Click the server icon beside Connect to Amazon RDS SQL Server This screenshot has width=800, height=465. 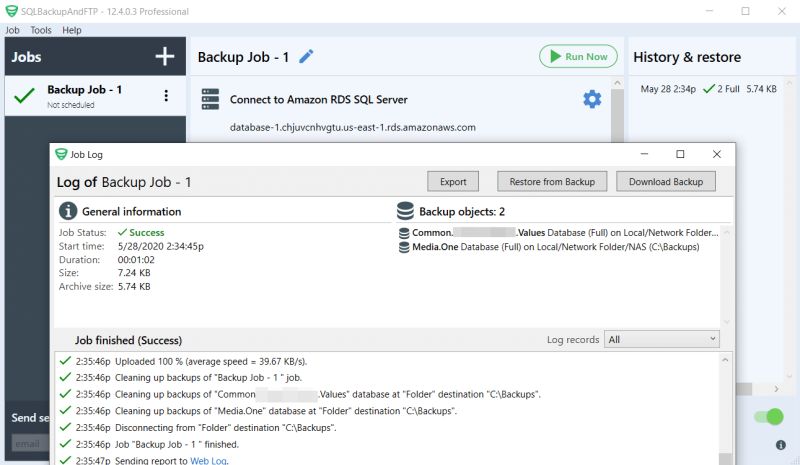(210, 99)
